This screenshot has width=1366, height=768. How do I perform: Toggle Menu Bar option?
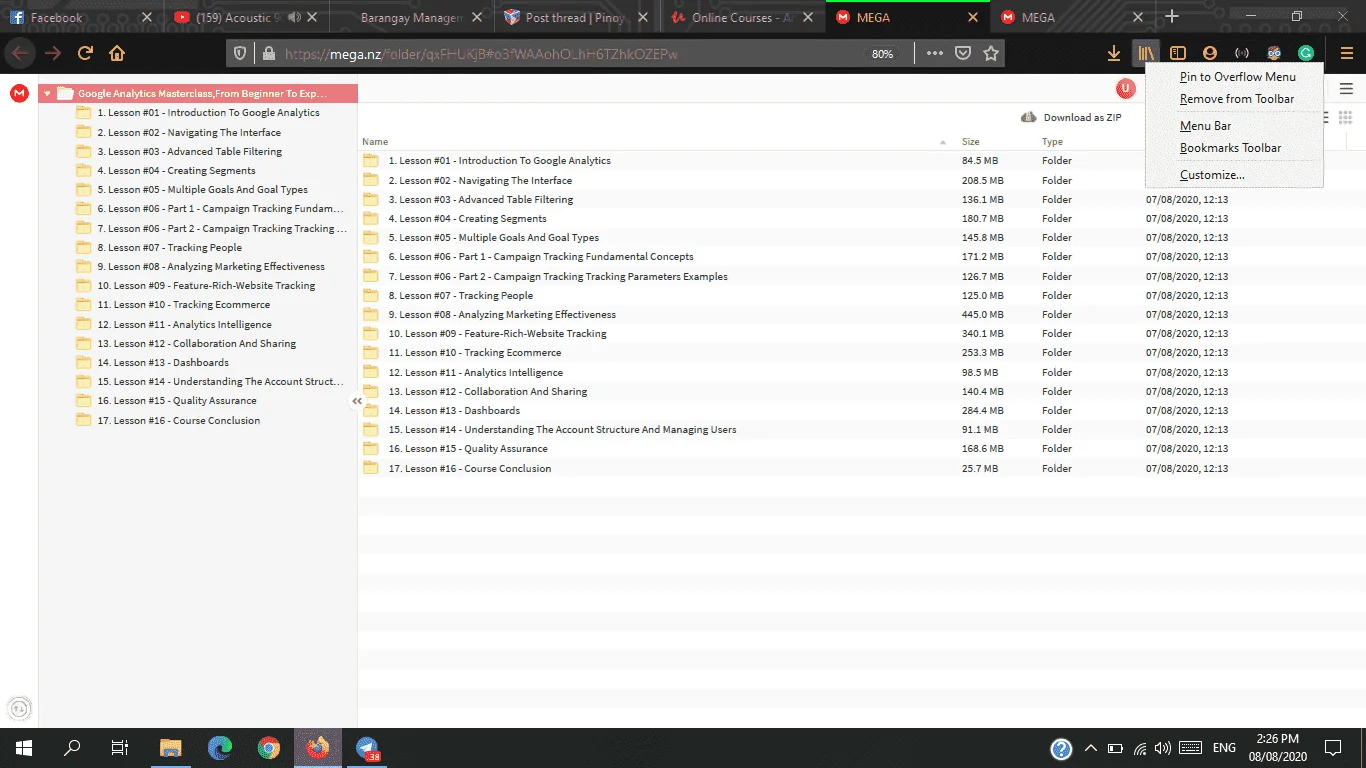point(1205,126)
